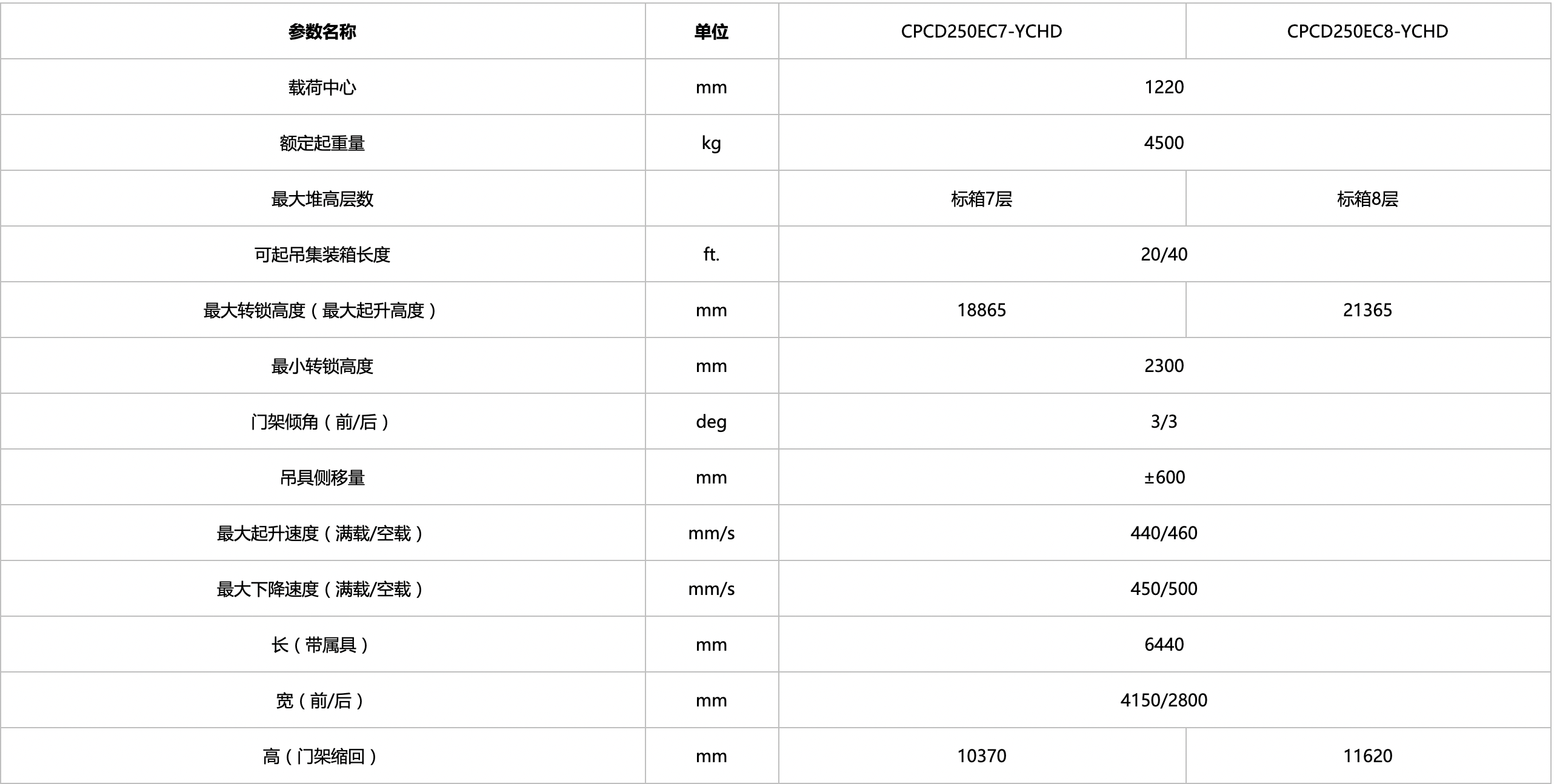The image size is (1554, 784).
Task: Select the 4150/2800 width value
Action: 1164,700
